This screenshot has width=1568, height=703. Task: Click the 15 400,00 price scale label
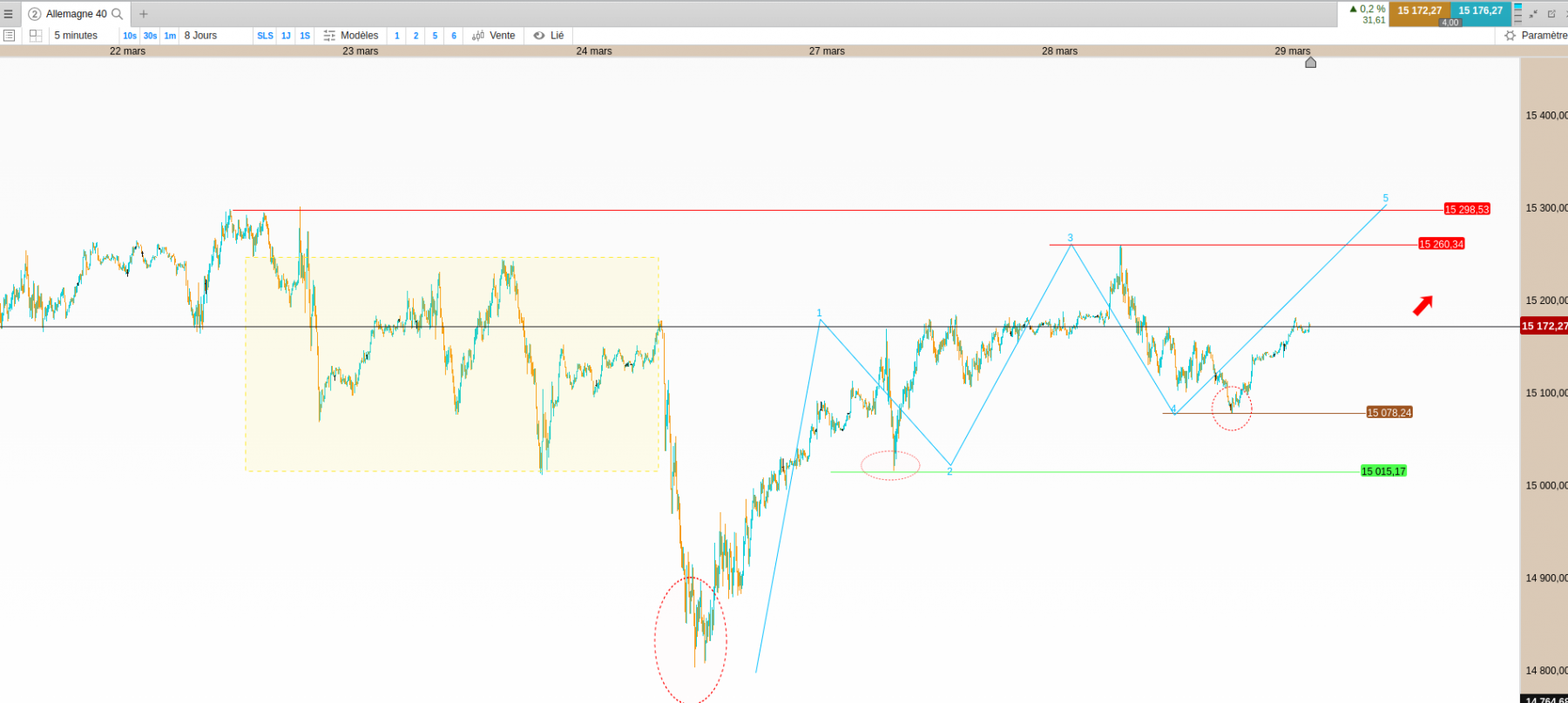click(x=1546, y=115)
